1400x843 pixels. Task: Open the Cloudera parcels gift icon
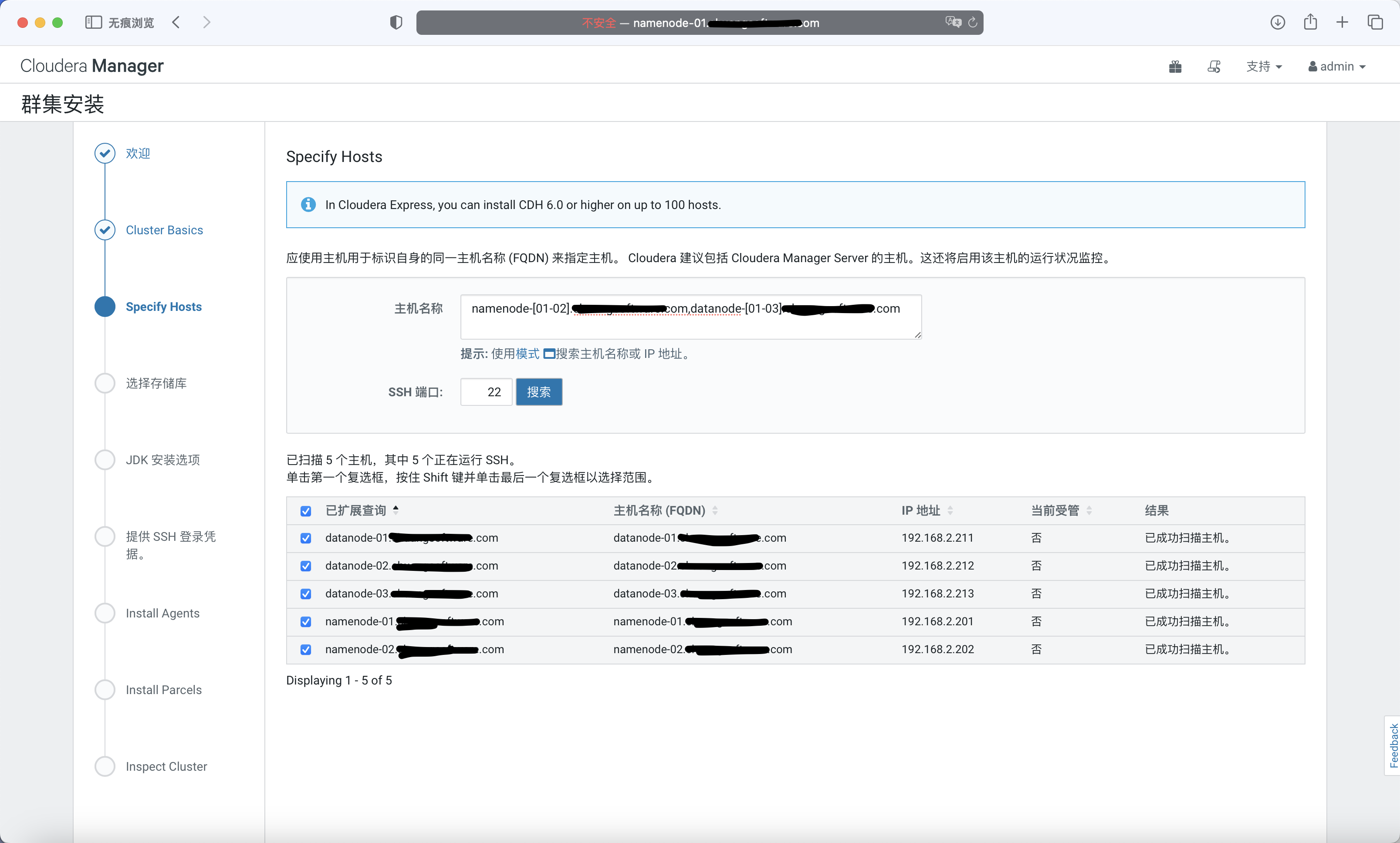(1176, 67)
